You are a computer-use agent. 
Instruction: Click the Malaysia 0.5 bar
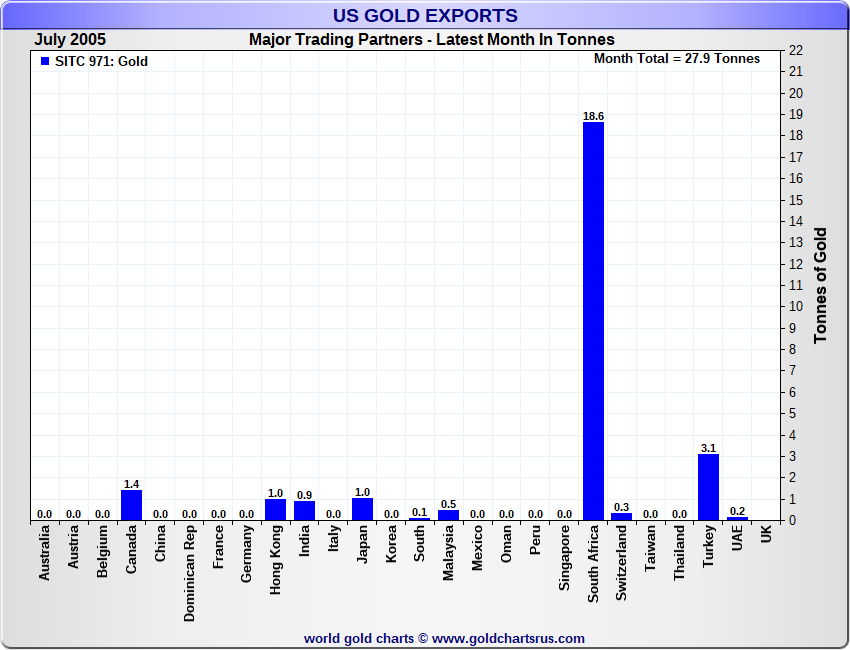coord(448,516)
